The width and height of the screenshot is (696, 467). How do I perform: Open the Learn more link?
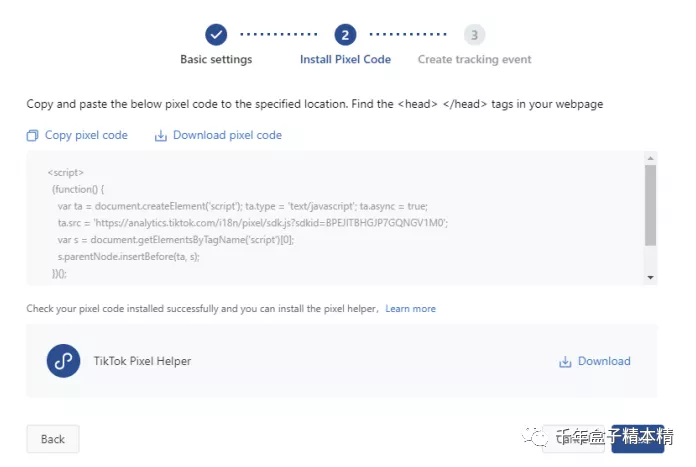point(411,309)
